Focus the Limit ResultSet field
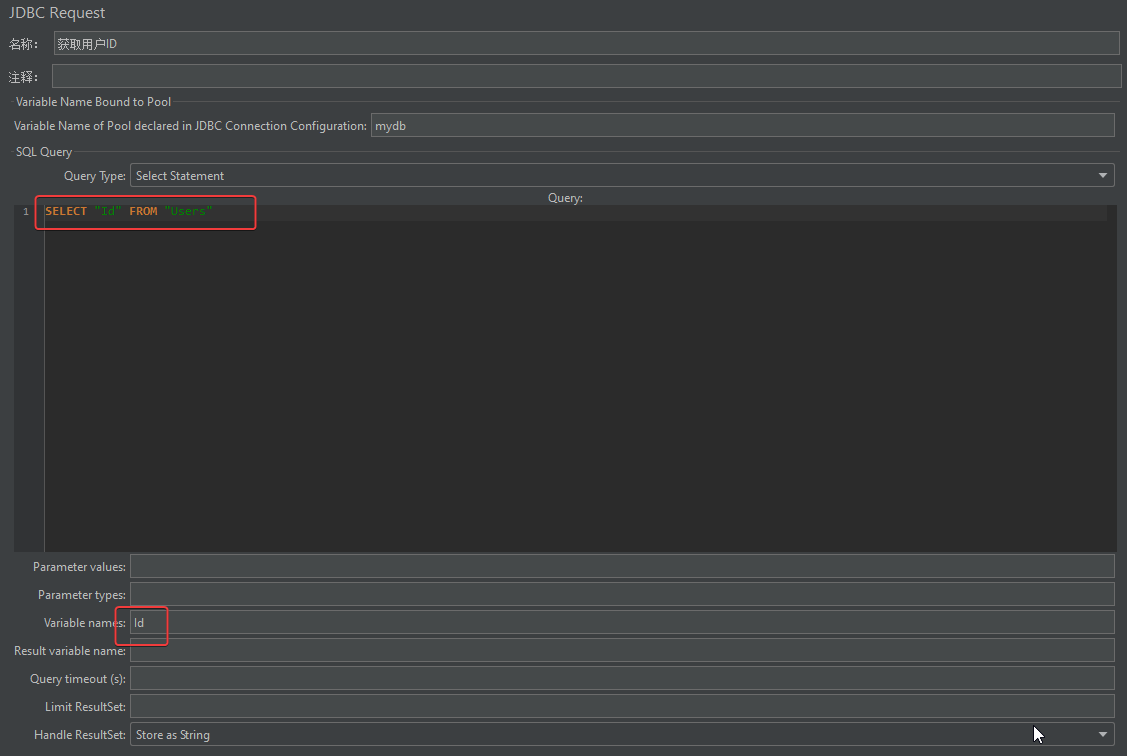The width and height of the screenshot is (1127, 756). coord(621,707)
